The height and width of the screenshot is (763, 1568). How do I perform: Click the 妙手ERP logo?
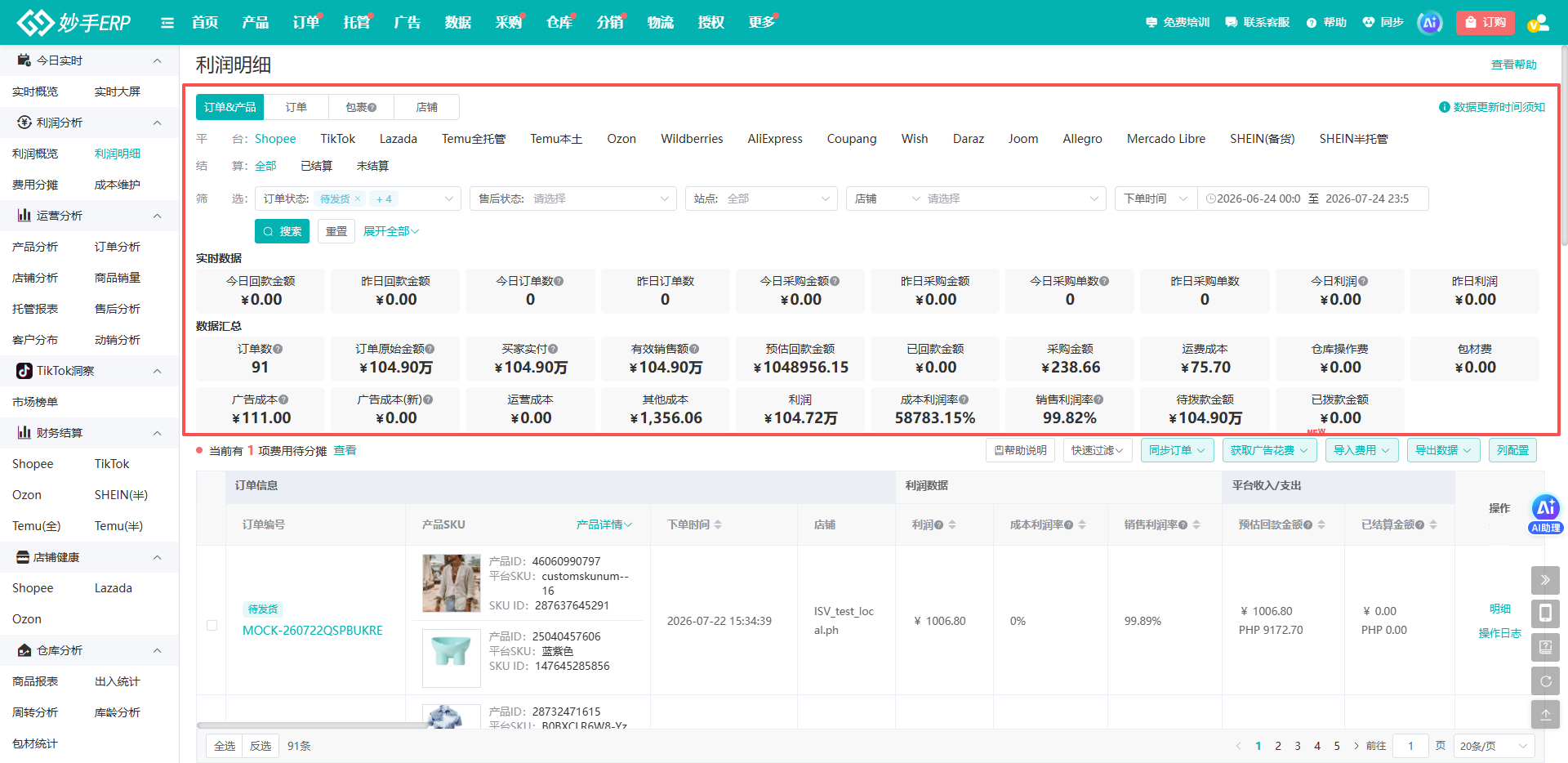coord(74,23)
